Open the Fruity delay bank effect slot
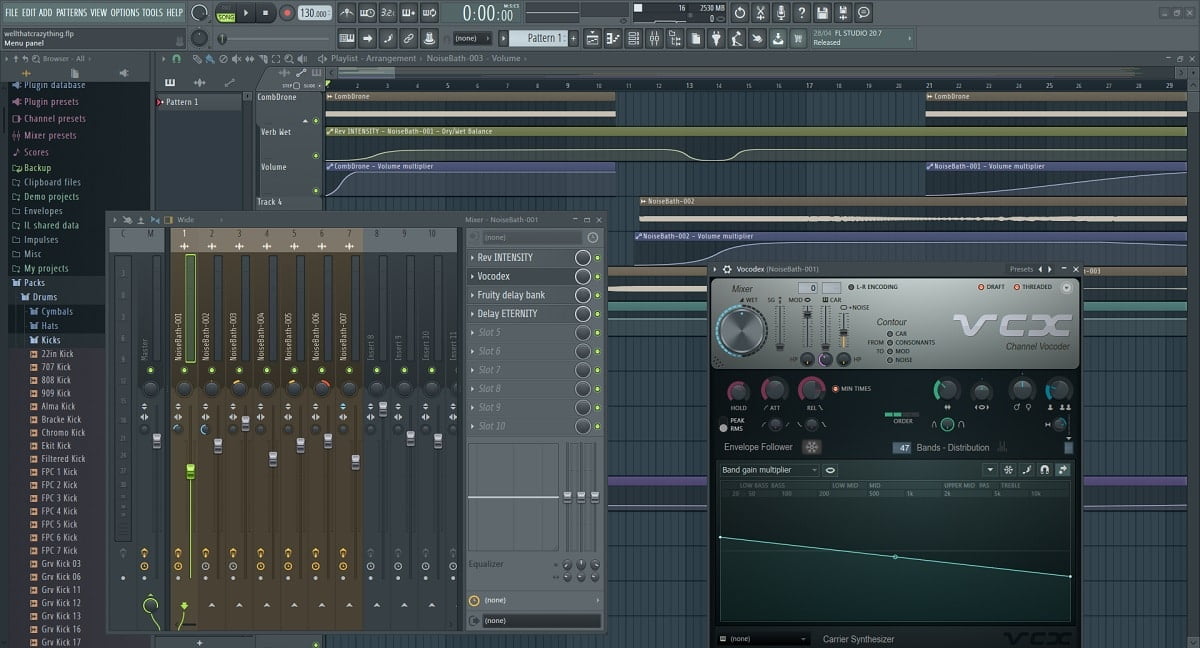 point(519,295)
